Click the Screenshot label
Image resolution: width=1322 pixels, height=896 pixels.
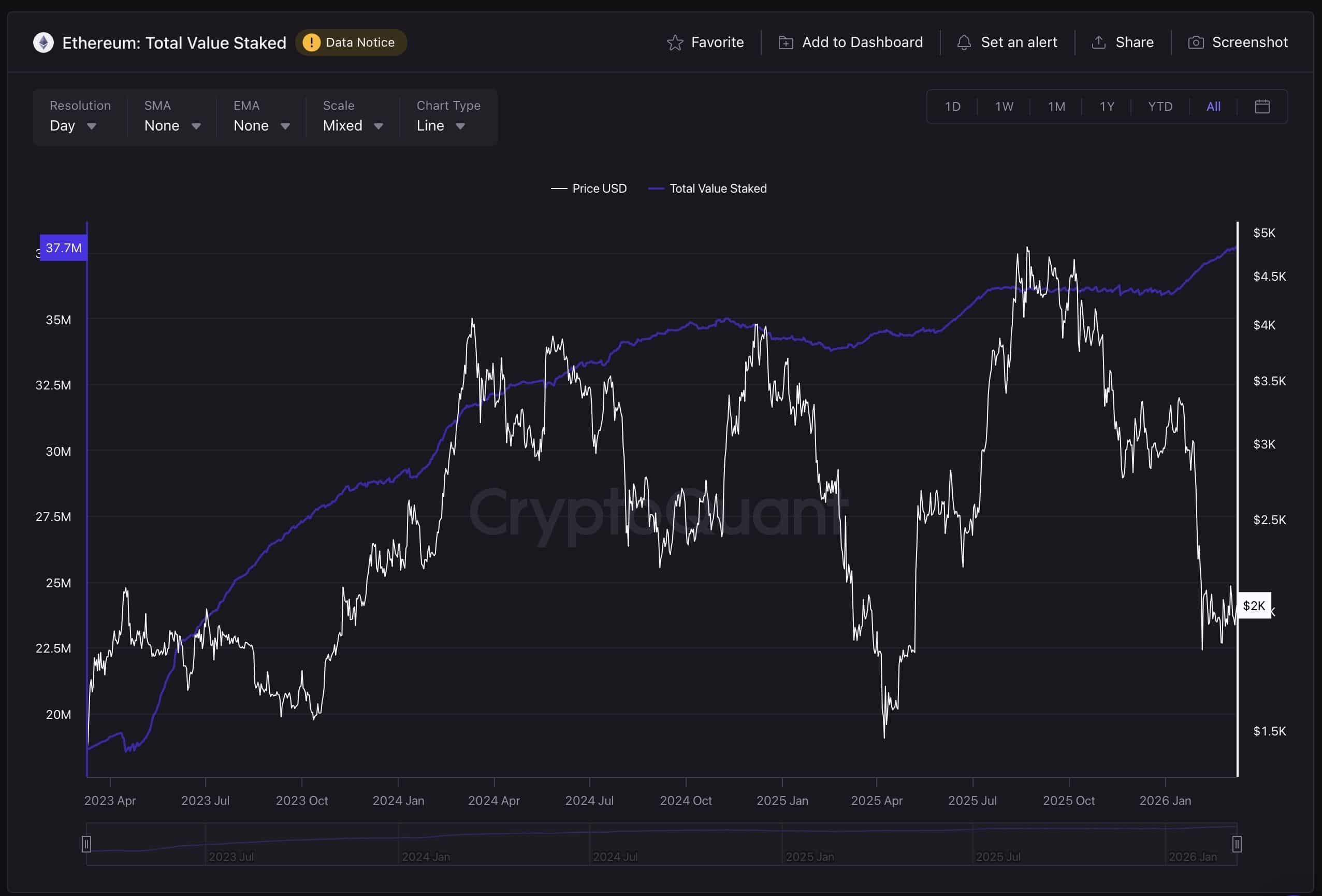click(1250, 42)
